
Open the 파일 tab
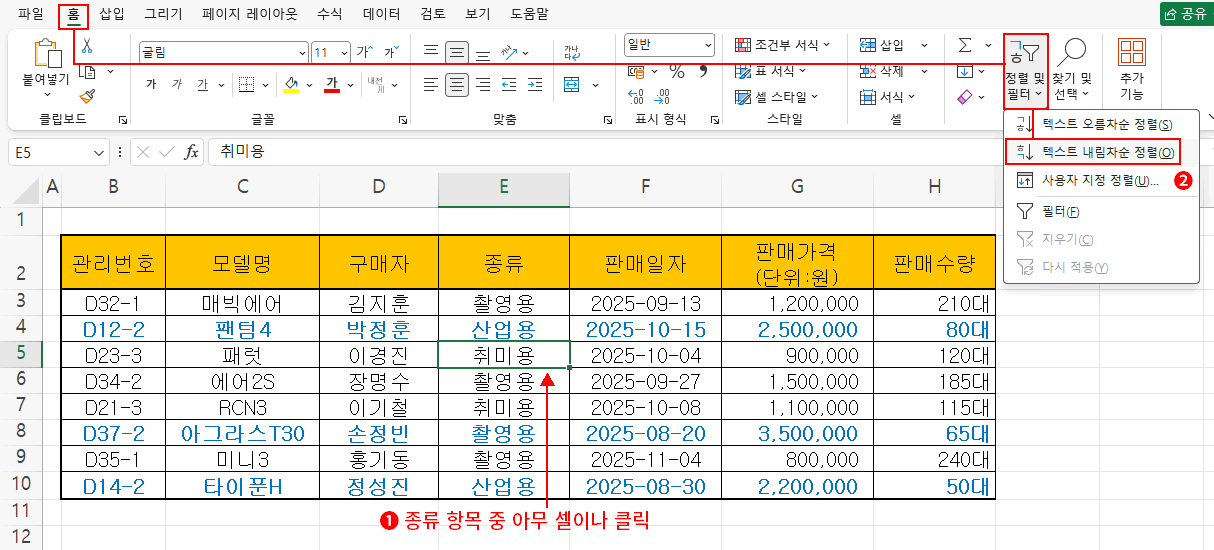[x=31, y=14]
